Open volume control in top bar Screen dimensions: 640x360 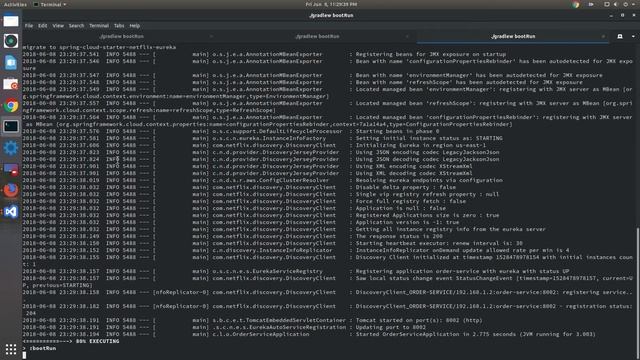[616, 4]
